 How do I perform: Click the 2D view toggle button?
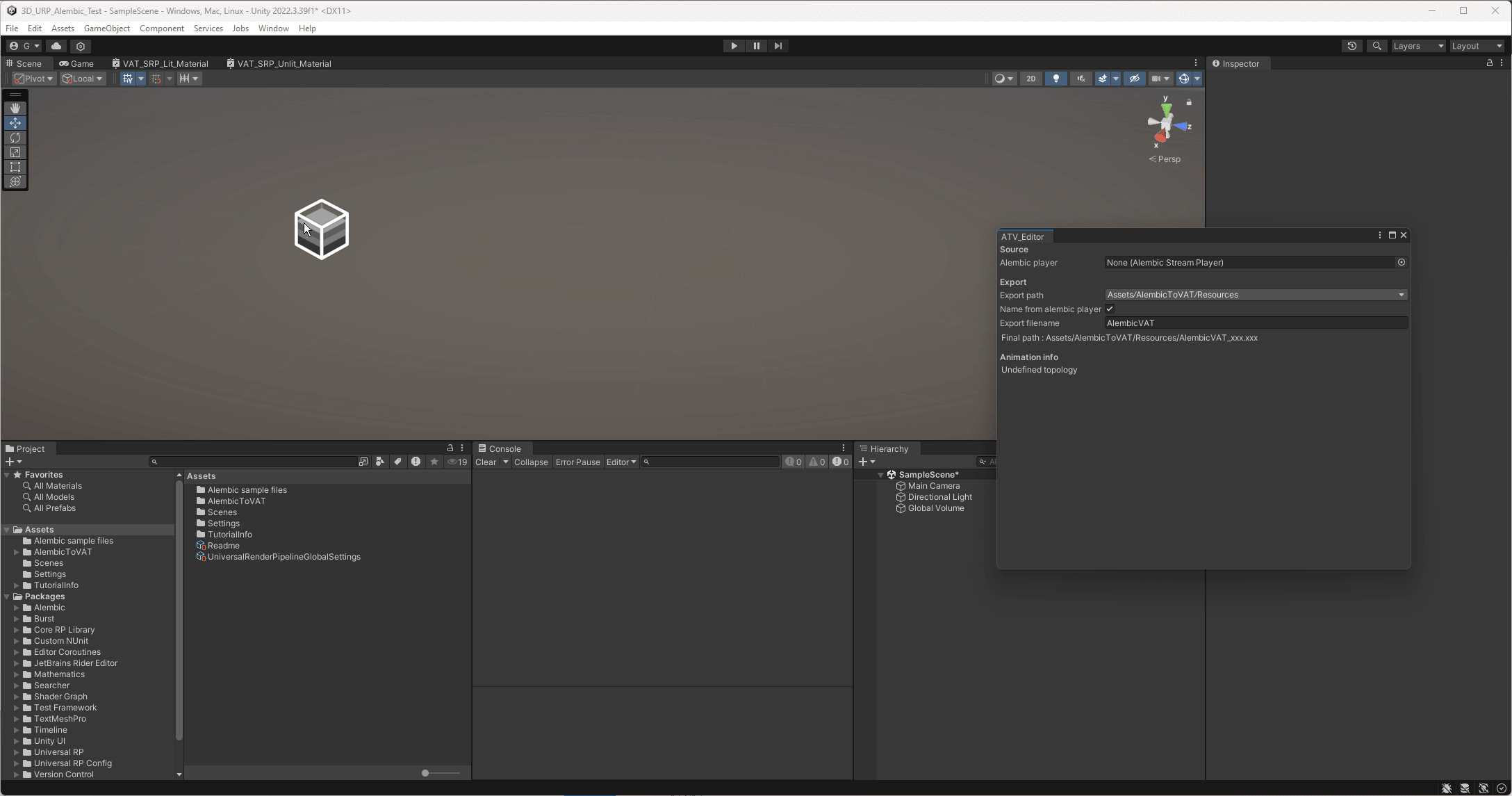[x=1030, y=78]
